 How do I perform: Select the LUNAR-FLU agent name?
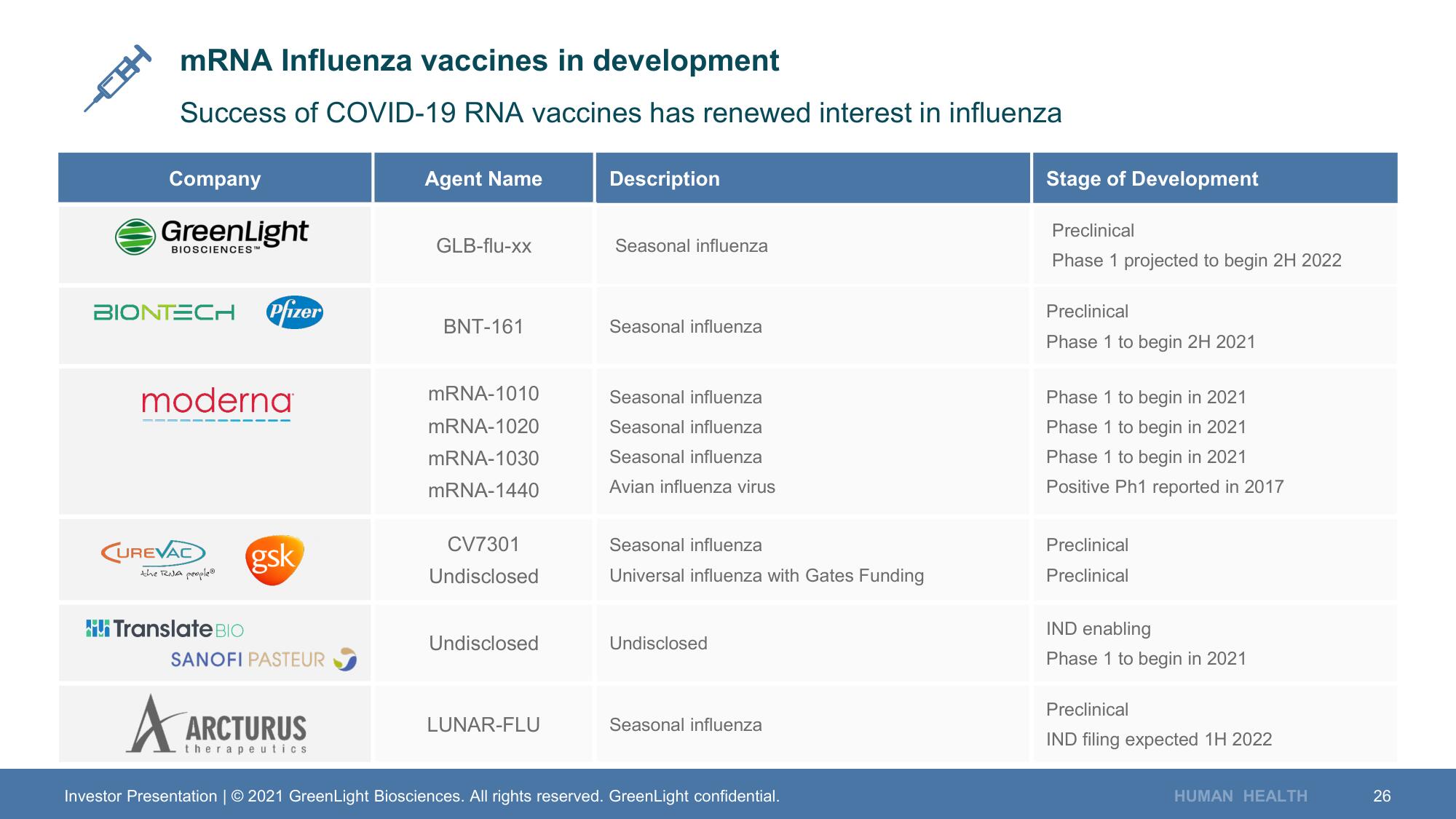483,725
